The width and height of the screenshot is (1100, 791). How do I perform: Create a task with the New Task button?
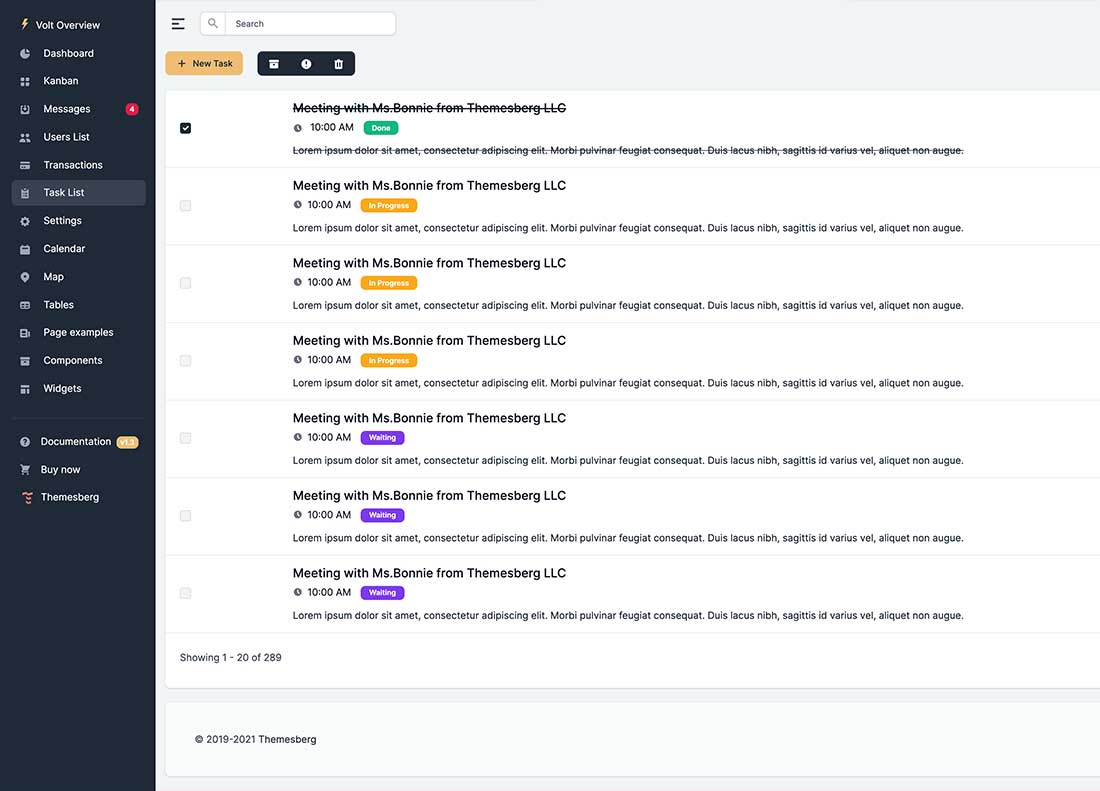click(x=204, y=62)
